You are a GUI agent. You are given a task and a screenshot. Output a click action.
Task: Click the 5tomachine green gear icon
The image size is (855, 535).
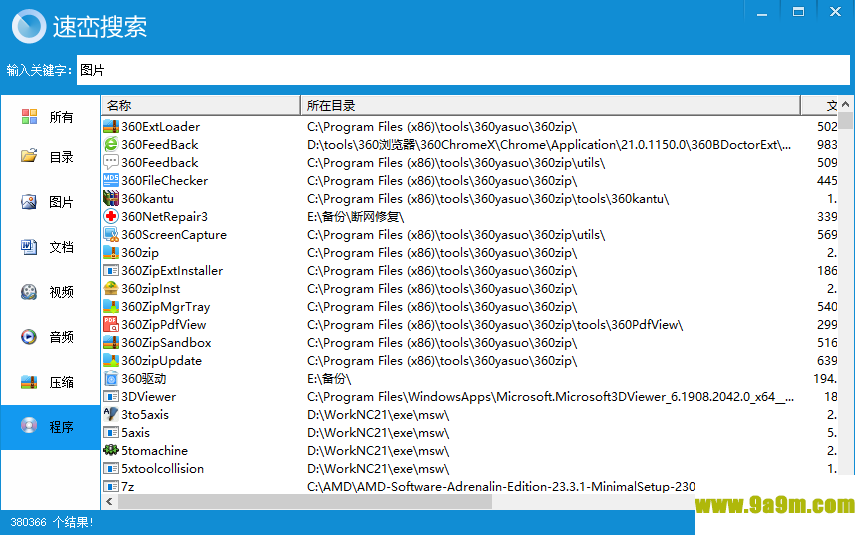tap(111, 450)
